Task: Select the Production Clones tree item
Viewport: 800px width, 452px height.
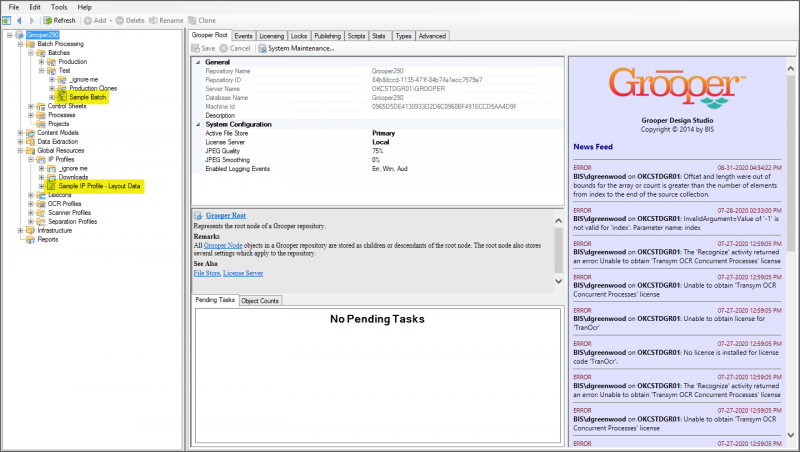Action: pos(93,88)
